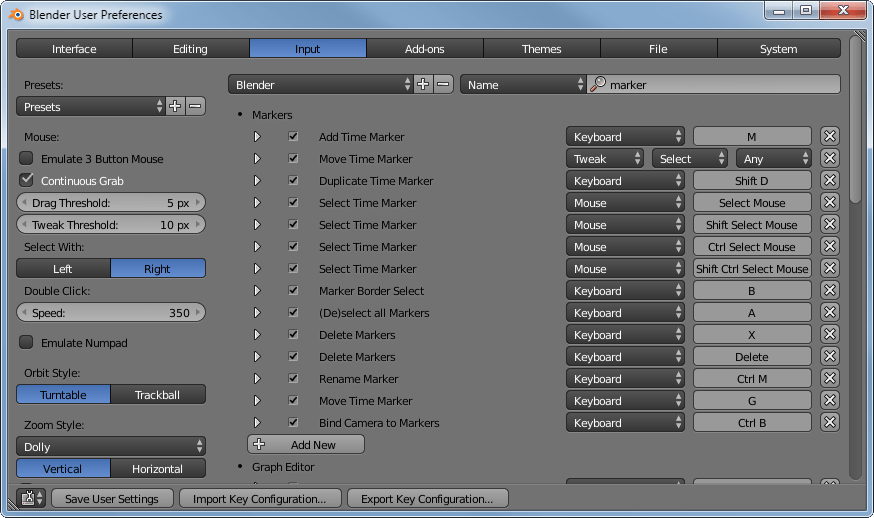
Task: Change the Ctrl B shortcut key
Action: point(752,423)
